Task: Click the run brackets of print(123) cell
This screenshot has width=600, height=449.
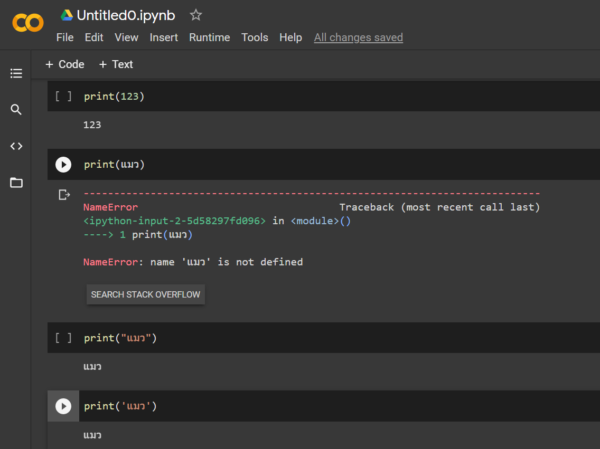Action: pos(63,96)
